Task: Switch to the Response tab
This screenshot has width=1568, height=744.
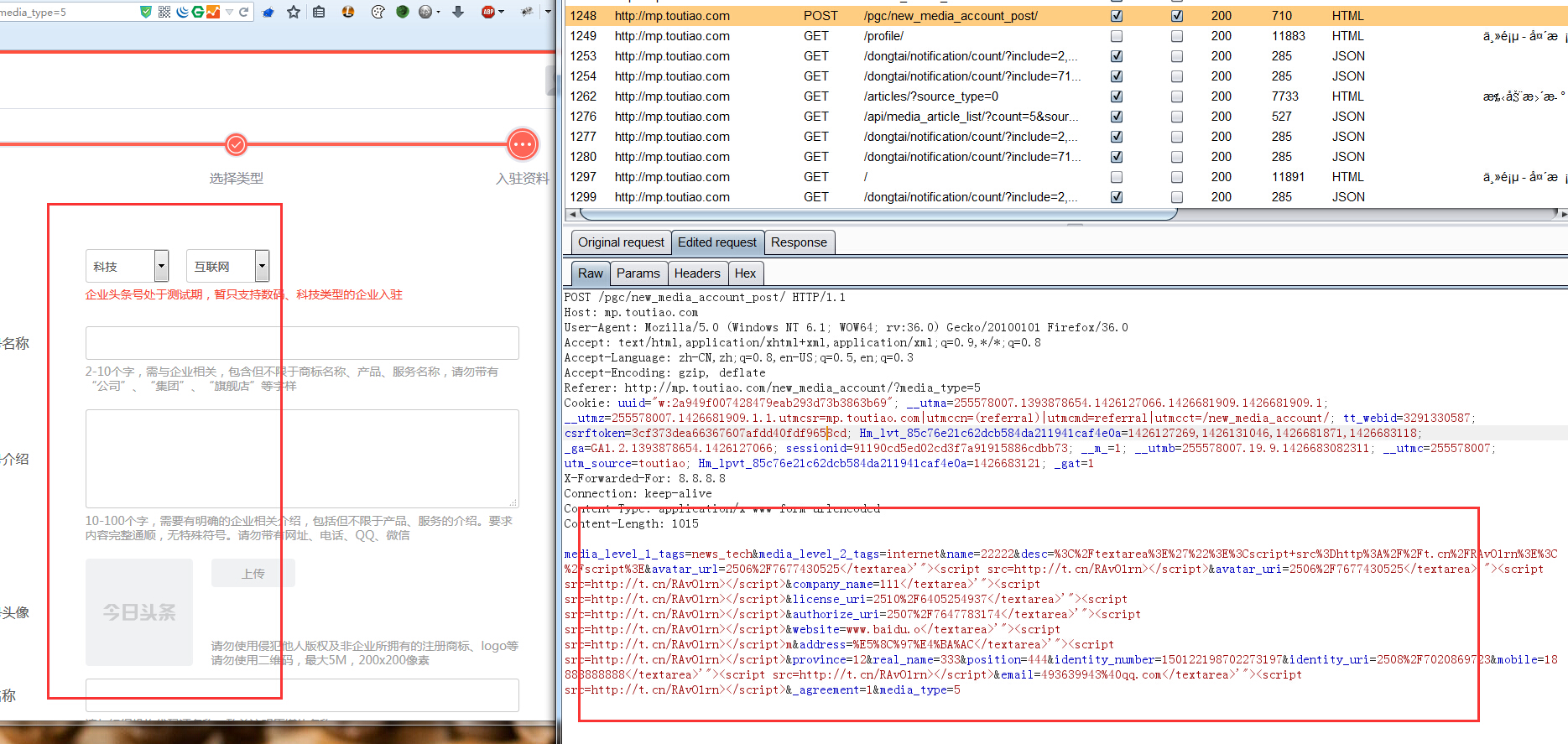Action: pyautogui.click(x=799, y=242)
